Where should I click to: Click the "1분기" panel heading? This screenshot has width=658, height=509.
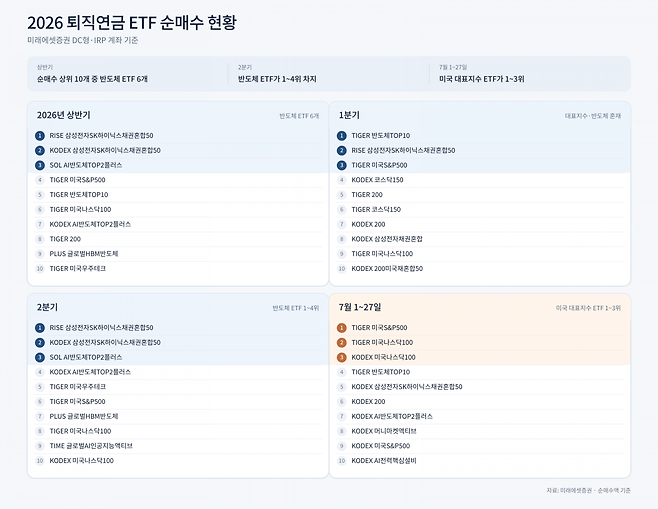(349, 115)
